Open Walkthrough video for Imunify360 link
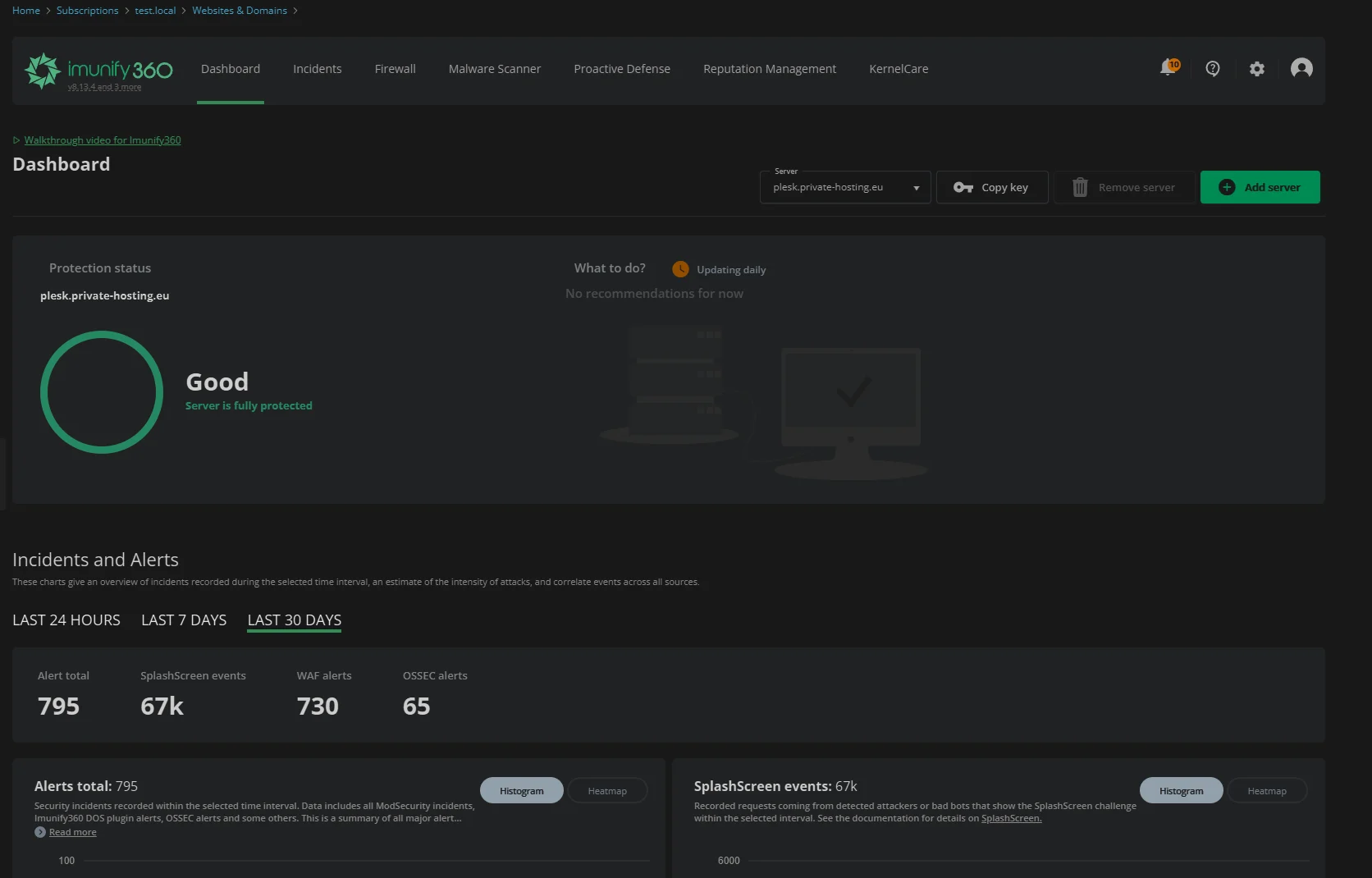 click(x=103, y=140)
